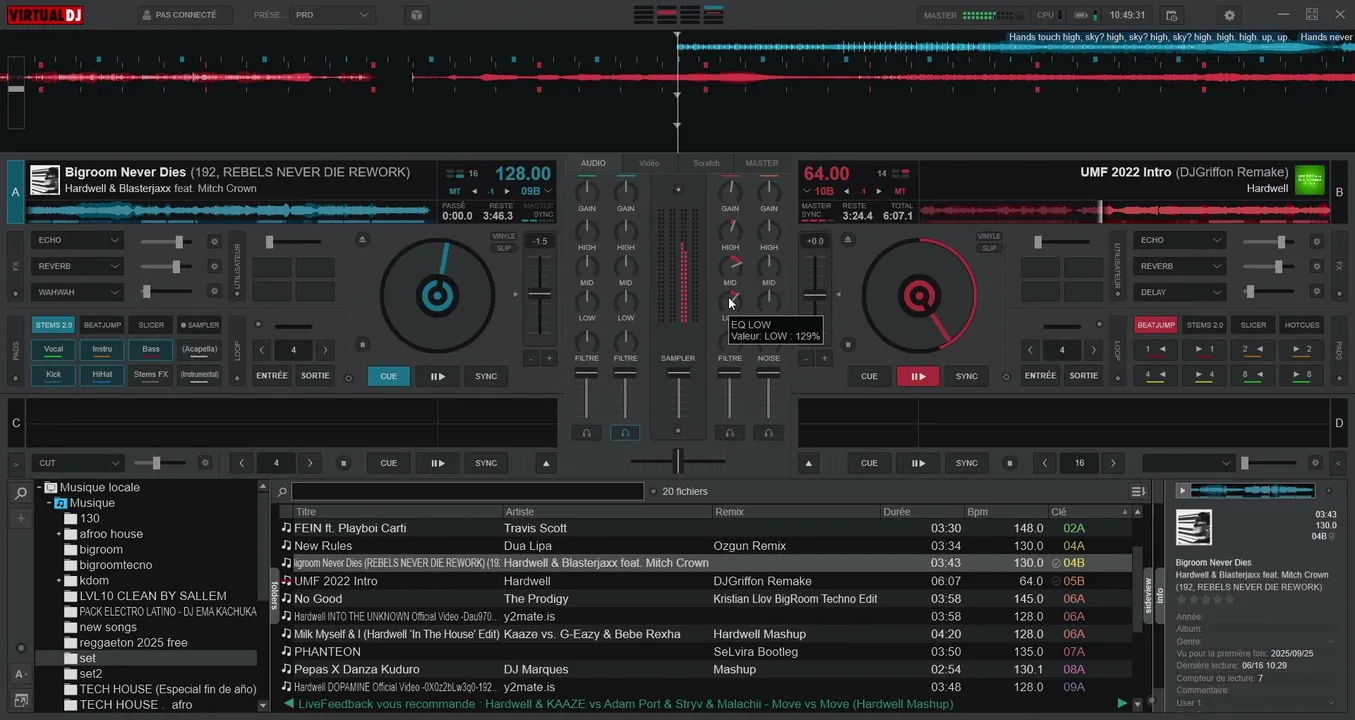This screenshot has width=1355, height=720.
Task: Click the Bigroom Never Dies cover art on deck A
Action: 44,180
